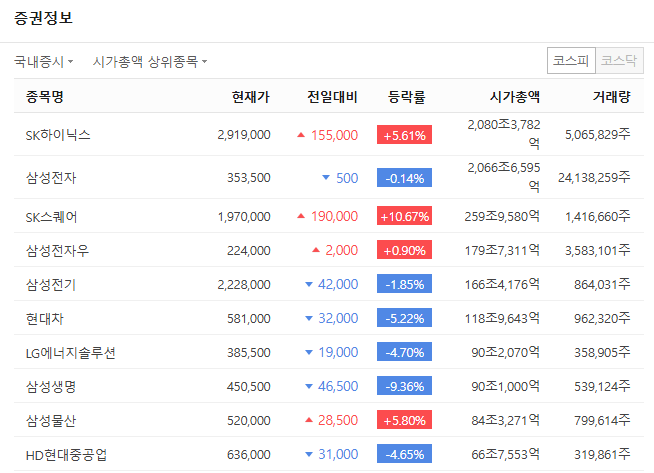Click the 5,065,829주 volume value

point(598,134)
